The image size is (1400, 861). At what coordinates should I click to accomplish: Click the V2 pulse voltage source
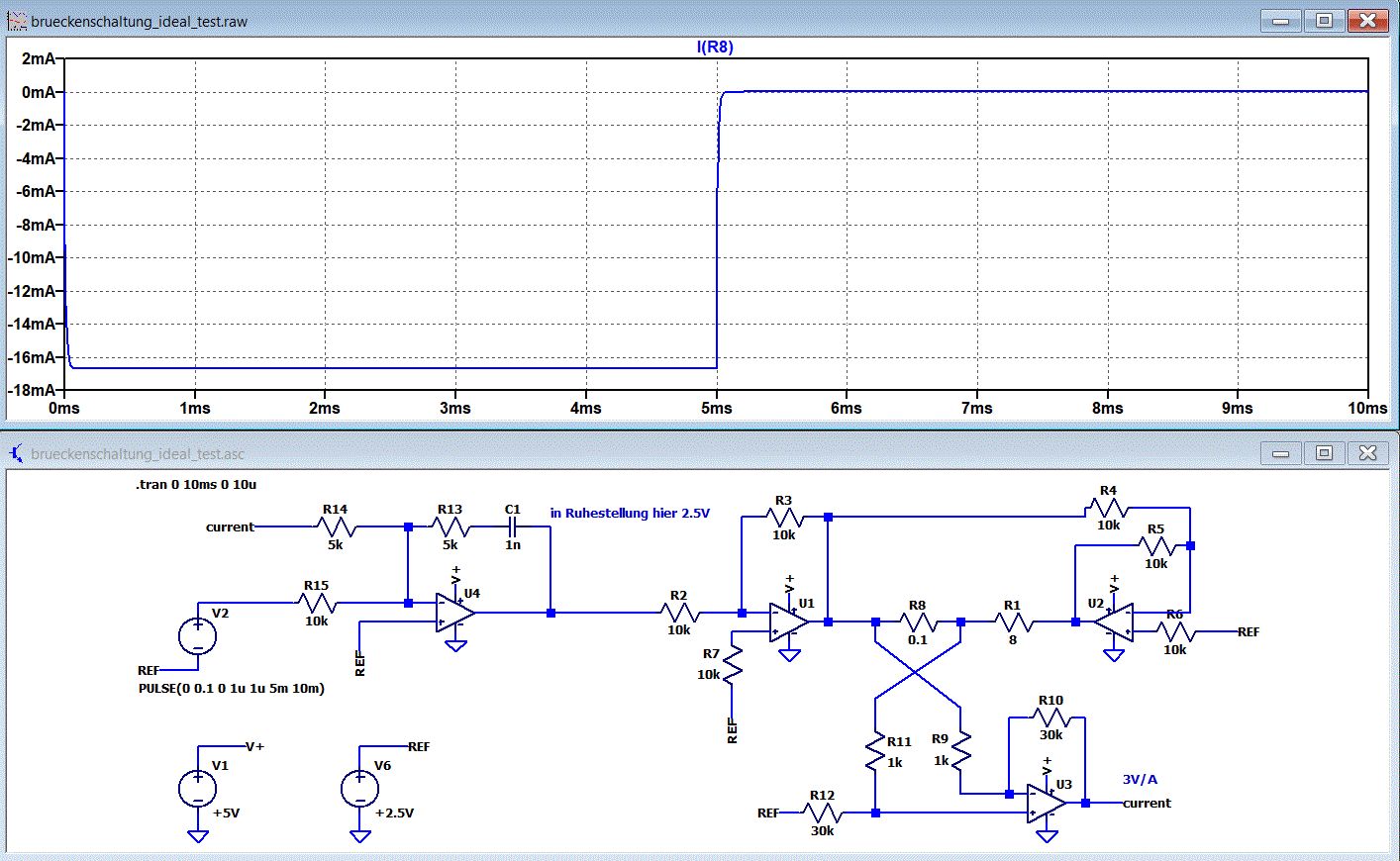point(198,635)
